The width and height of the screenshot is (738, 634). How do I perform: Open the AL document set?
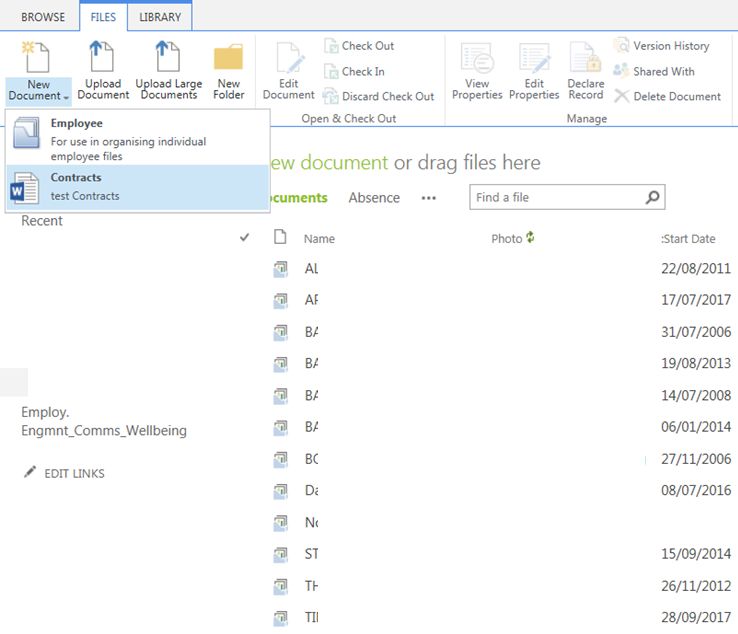(x=311, y=269)
